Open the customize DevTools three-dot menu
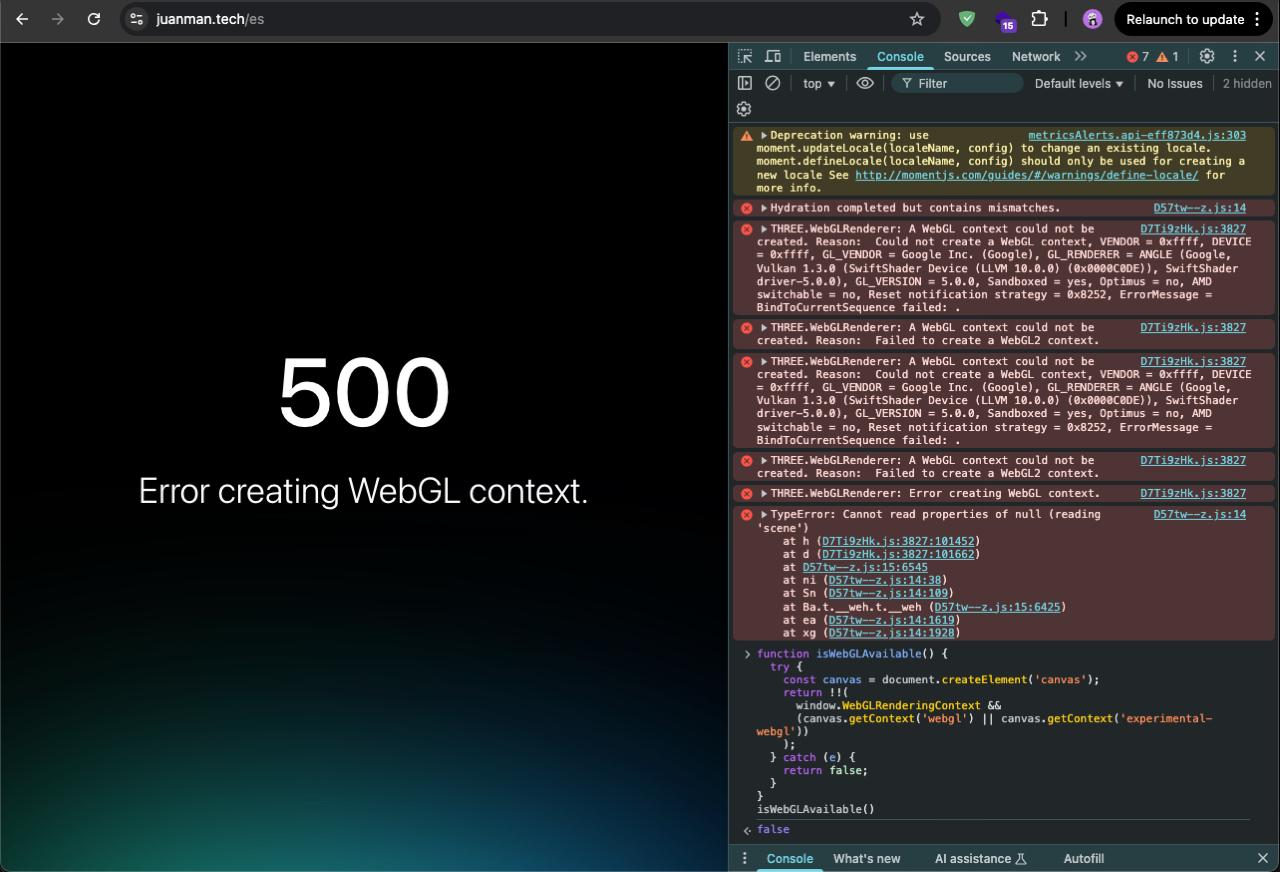 [x=1234, y=56]
